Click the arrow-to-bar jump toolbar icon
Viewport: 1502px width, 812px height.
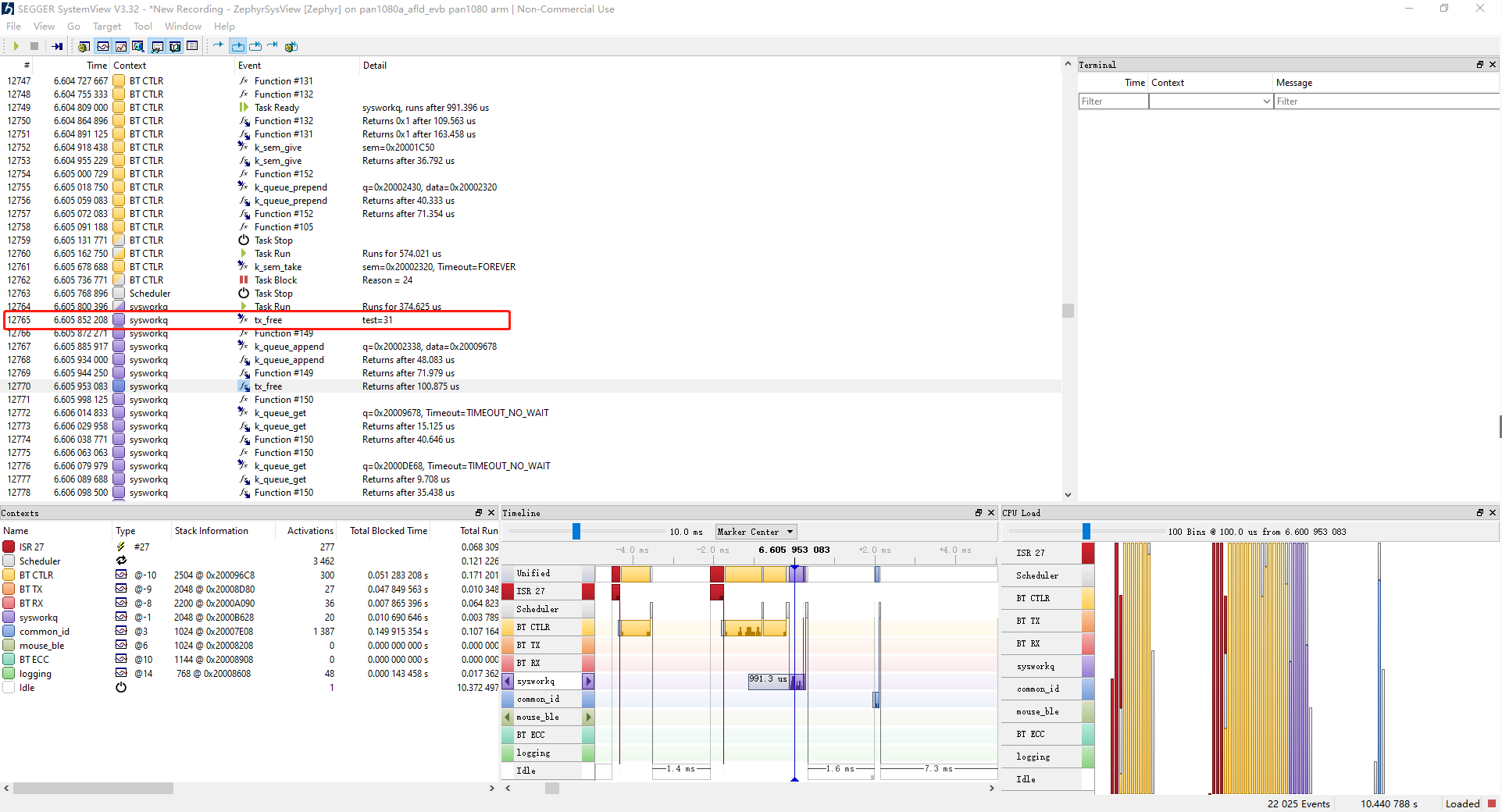pos(273,46)
